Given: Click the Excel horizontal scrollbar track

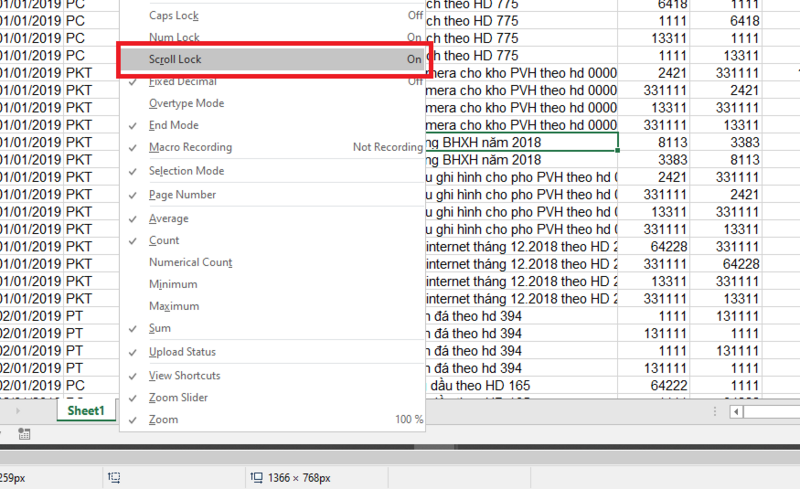Looking at the screenshot, I should tap(771, 411).
